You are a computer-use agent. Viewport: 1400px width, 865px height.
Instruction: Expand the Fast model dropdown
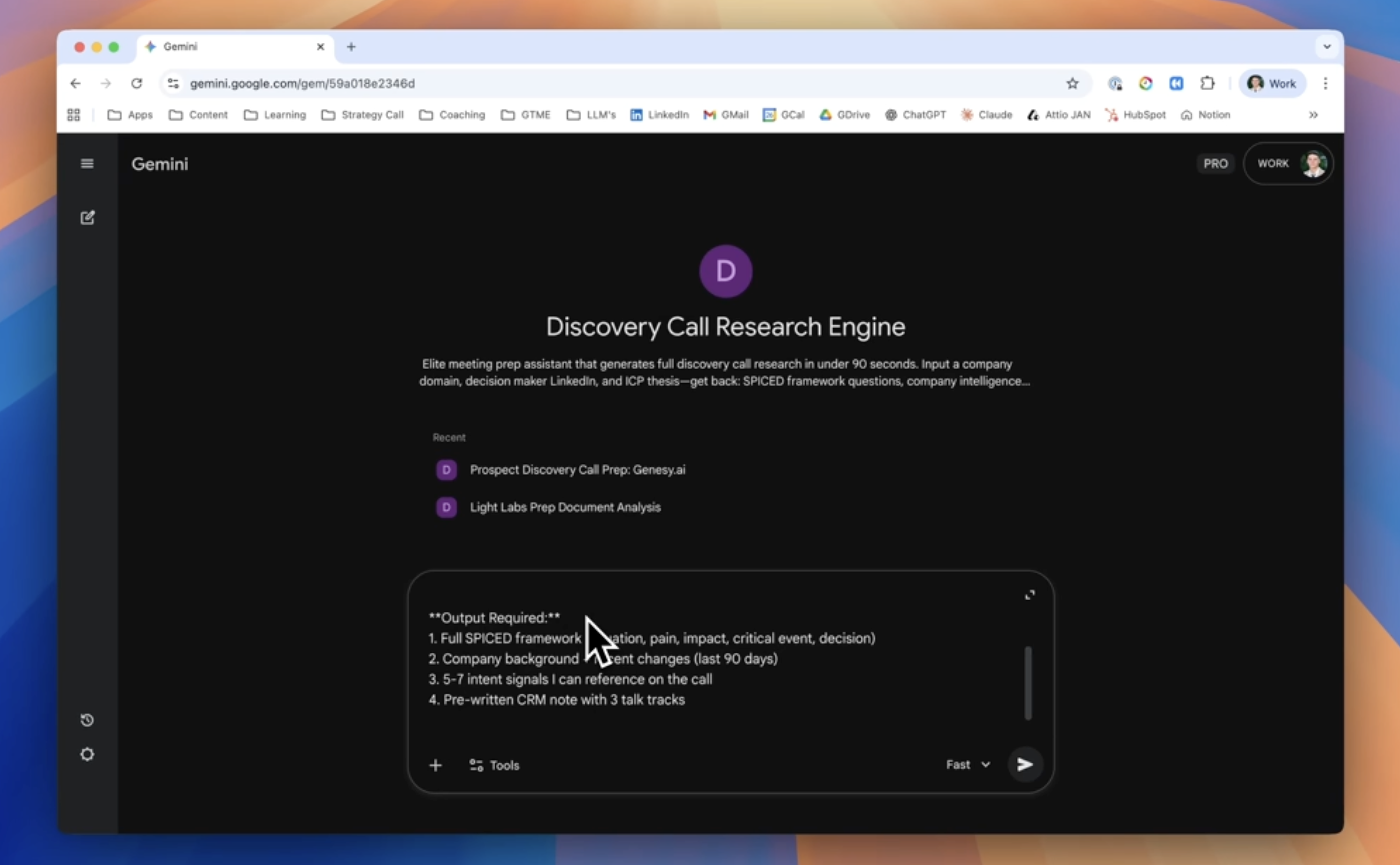(968, 765)
